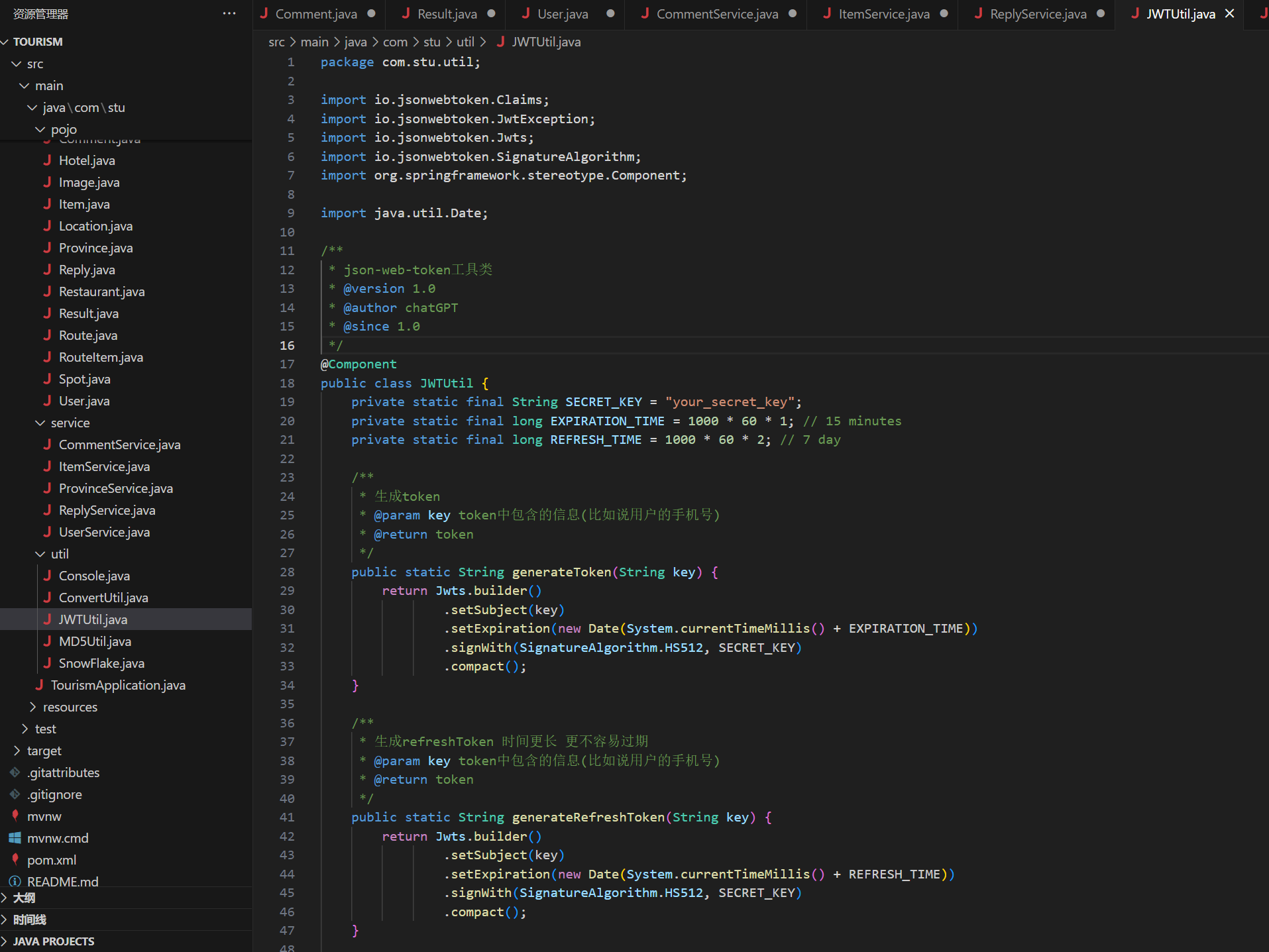Screen dimensions: 1269x952
Task: Click the util segment in the breadcrumb
Action: coord(465,42)
